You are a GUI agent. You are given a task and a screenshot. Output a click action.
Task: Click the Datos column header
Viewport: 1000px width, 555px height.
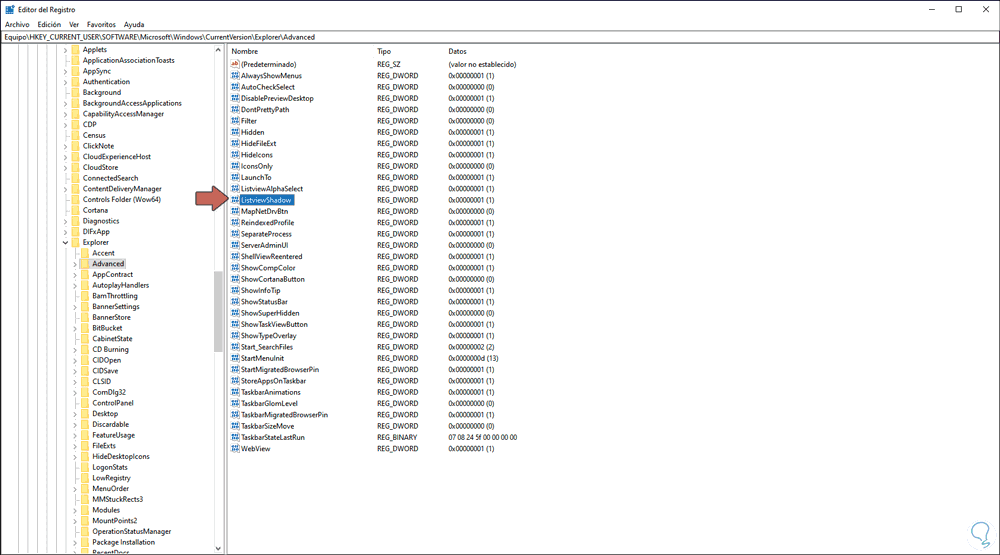457,51
